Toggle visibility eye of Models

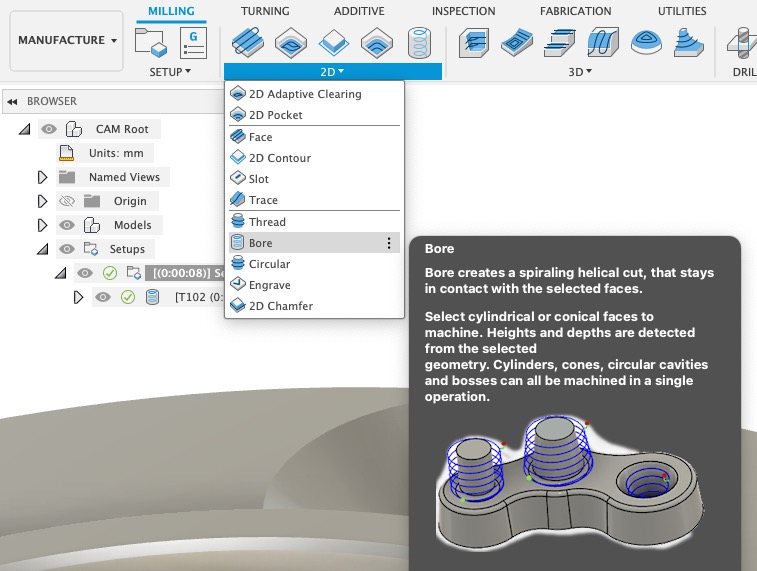pos(67,225)
